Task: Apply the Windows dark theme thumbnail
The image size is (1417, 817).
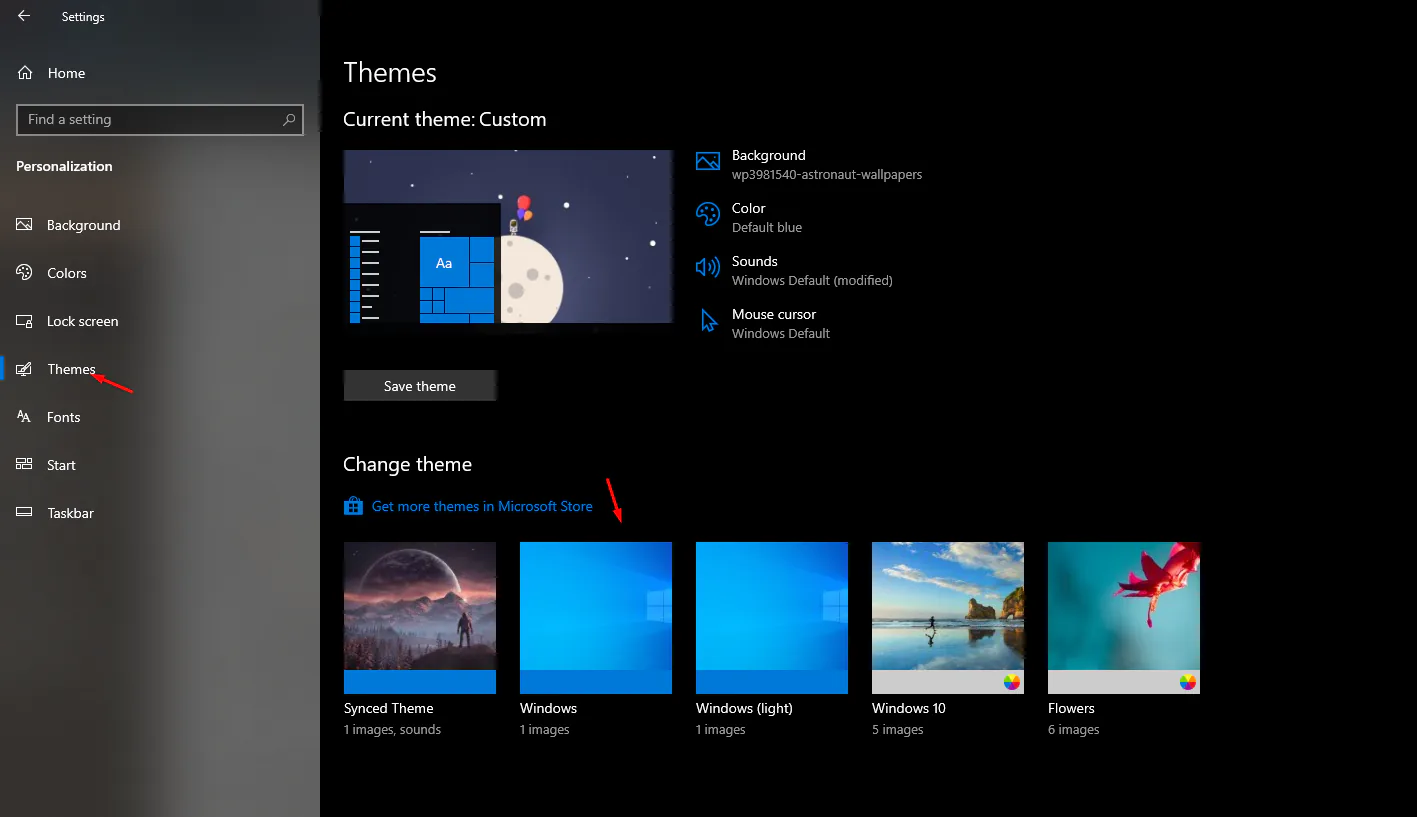Action: (596, 617)
